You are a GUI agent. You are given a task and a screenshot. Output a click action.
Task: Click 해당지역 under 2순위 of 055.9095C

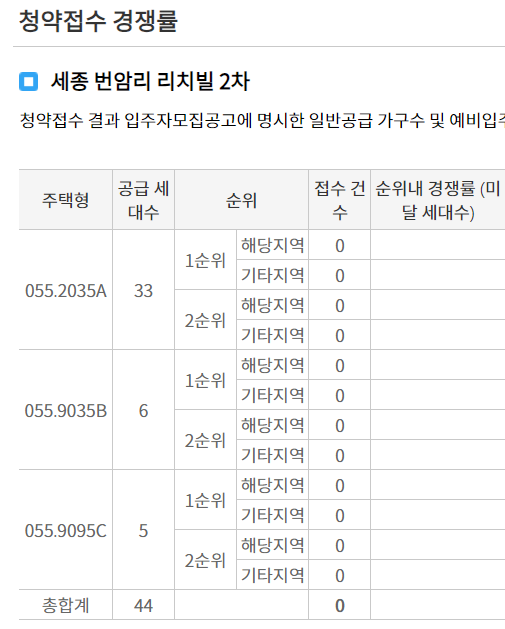pos(272,545)
